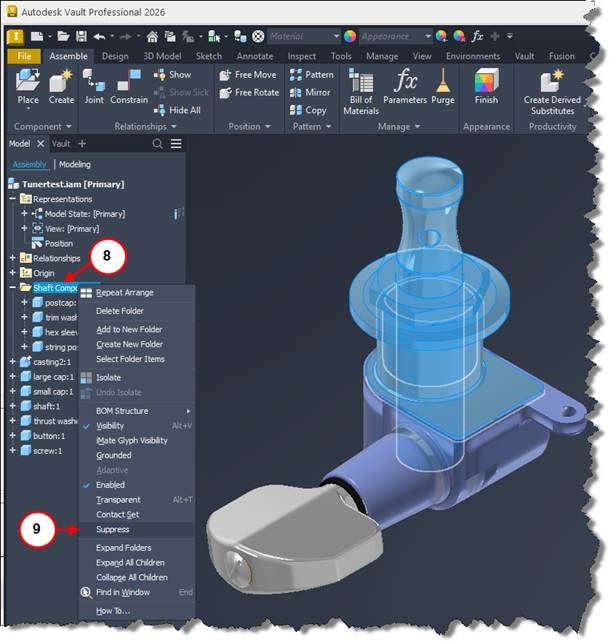Switch to the Design ribbon tab
The image size is (609, 641).
tap(115, 56)
